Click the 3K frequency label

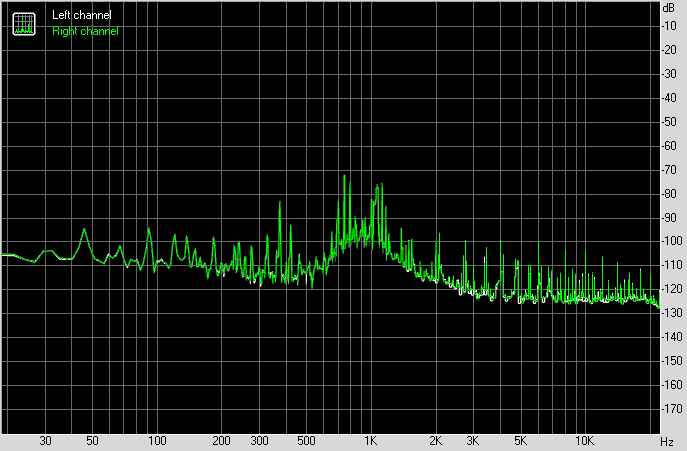[x=473, y=440]
